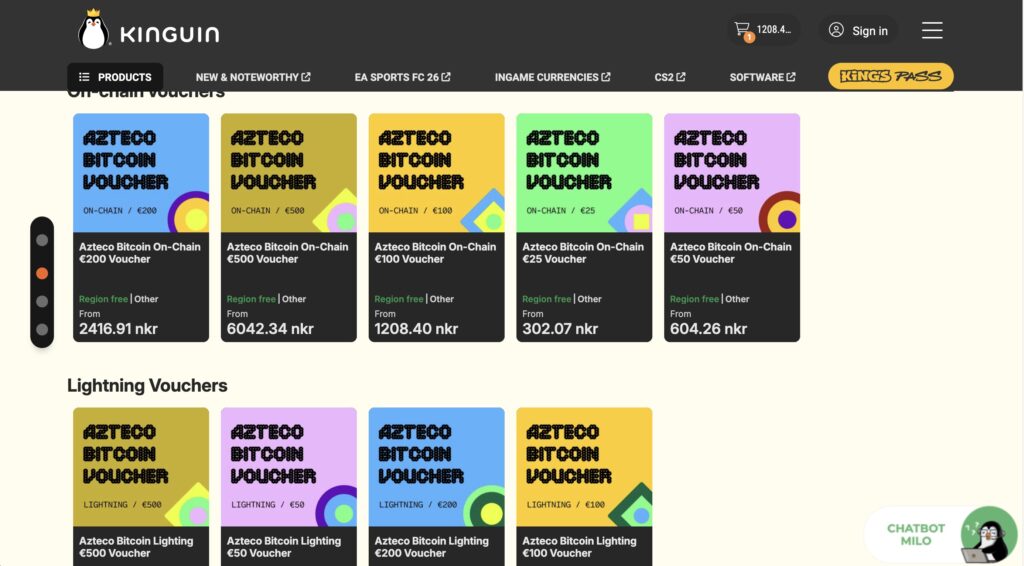Select the first gray page indicator dot
The height and width of the screenshot is (566, 1024).
click(x=42, y=240)
